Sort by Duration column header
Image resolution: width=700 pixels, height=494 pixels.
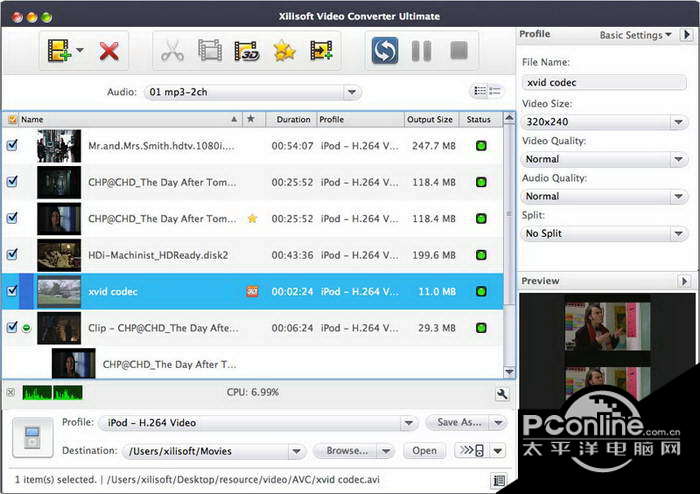tap(293, 120)
